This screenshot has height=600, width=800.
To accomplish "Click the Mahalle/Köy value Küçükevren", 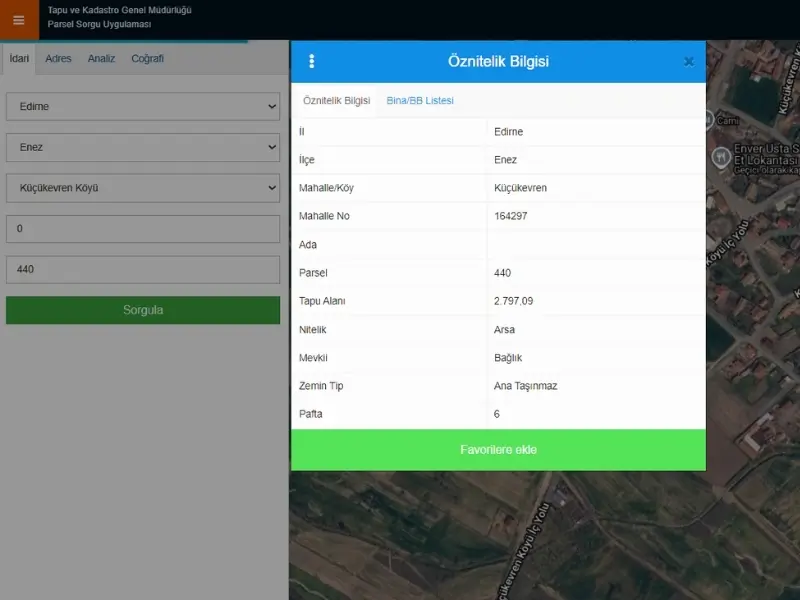I will coord(520,188).
